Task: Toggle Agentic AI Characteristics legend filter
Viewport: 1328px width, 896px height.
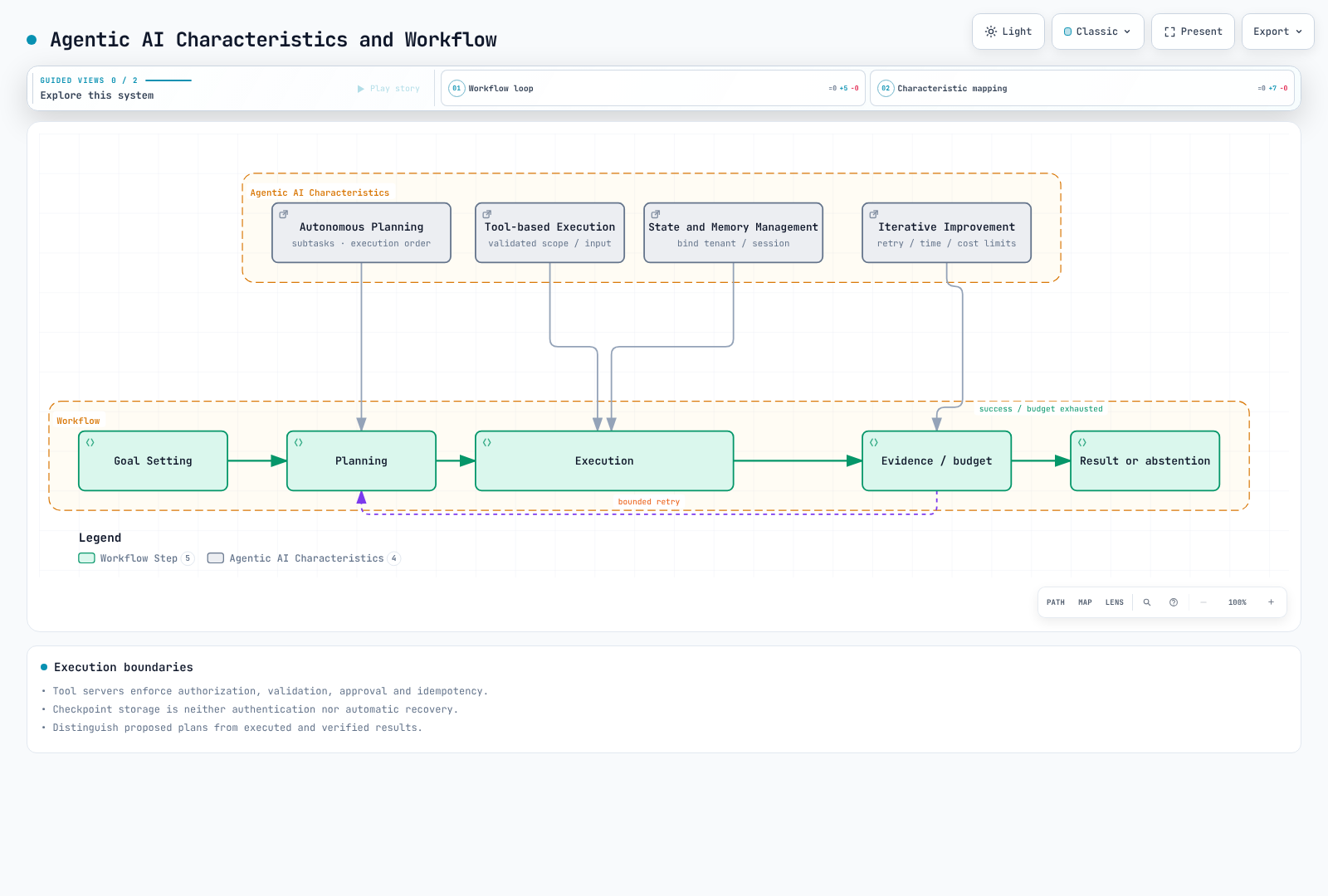Action: (304, 558)
